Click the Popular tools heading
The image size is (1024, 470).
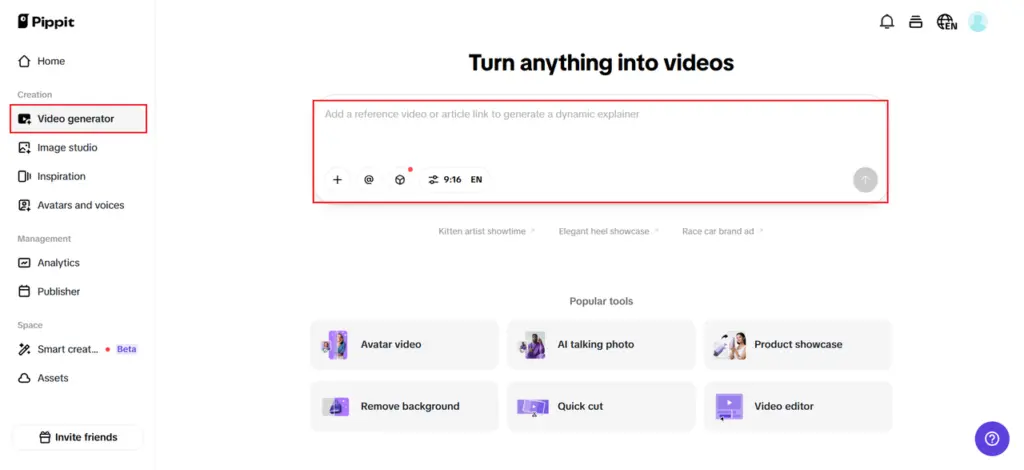pos(601,302)
